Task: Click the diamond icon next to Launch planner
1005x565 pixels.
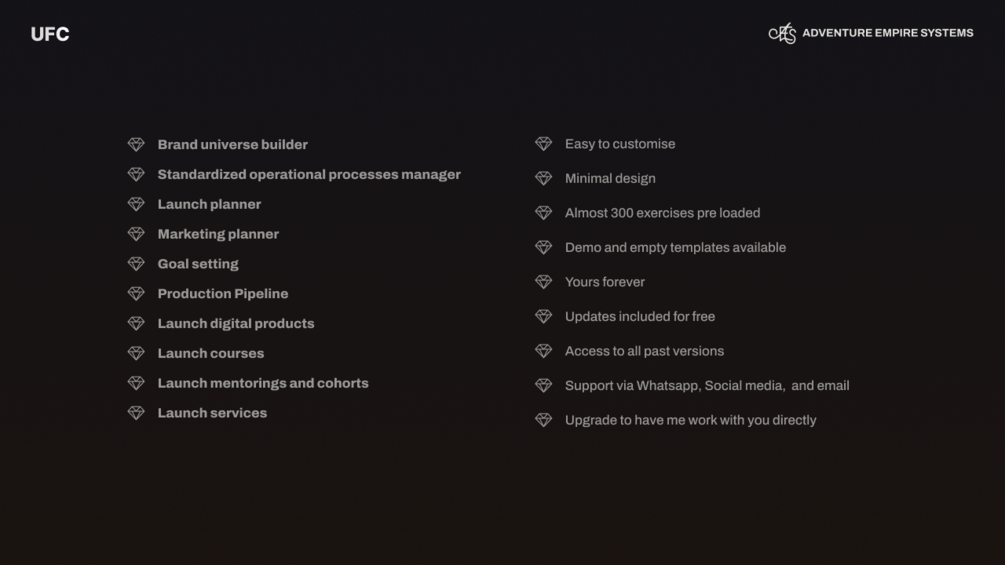Action: point(136,204)
